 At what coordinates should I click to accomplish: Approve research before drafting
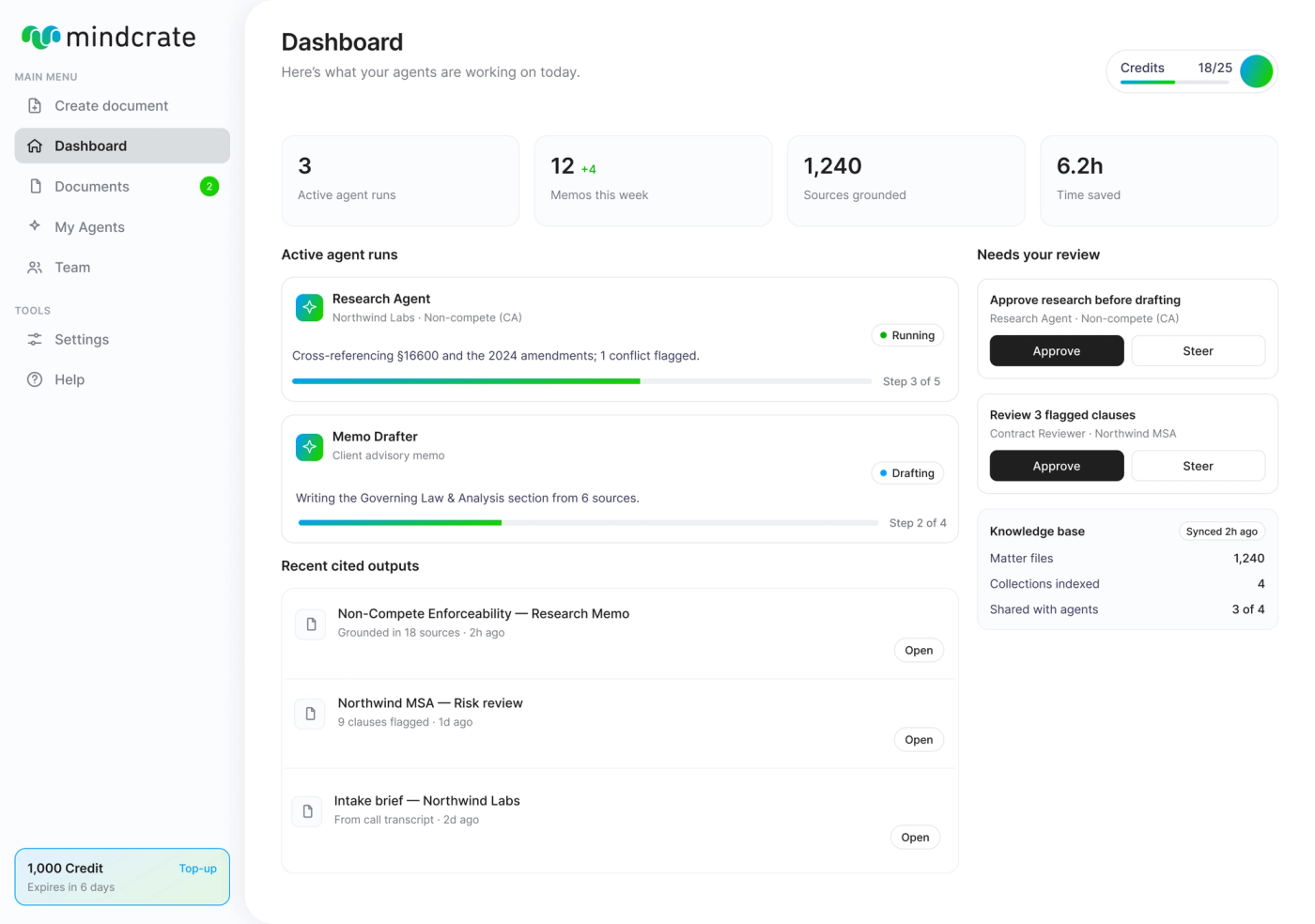click(x=1057, y=351)
